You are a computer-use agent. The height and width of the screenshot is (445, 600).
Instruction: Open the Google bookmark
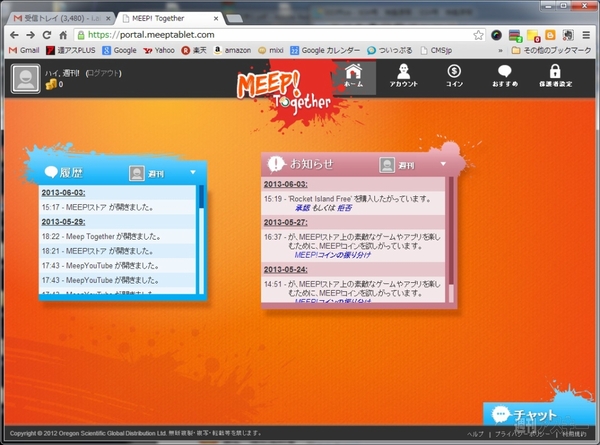(119, 50)
